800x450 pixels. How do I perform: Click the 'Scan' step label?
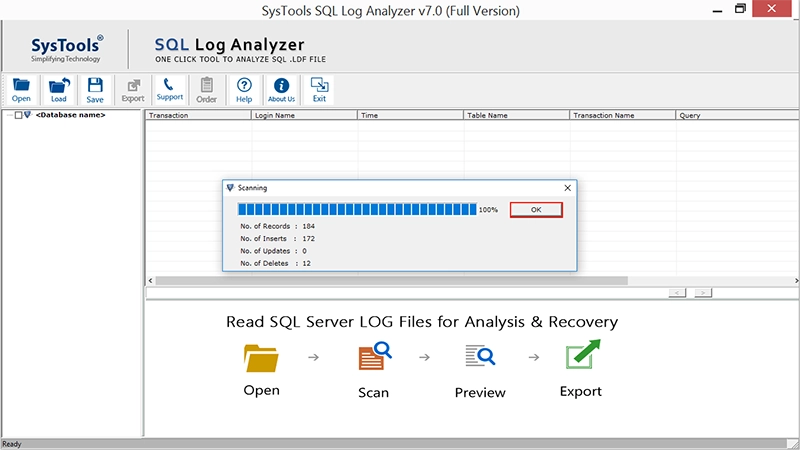[373, 392]
